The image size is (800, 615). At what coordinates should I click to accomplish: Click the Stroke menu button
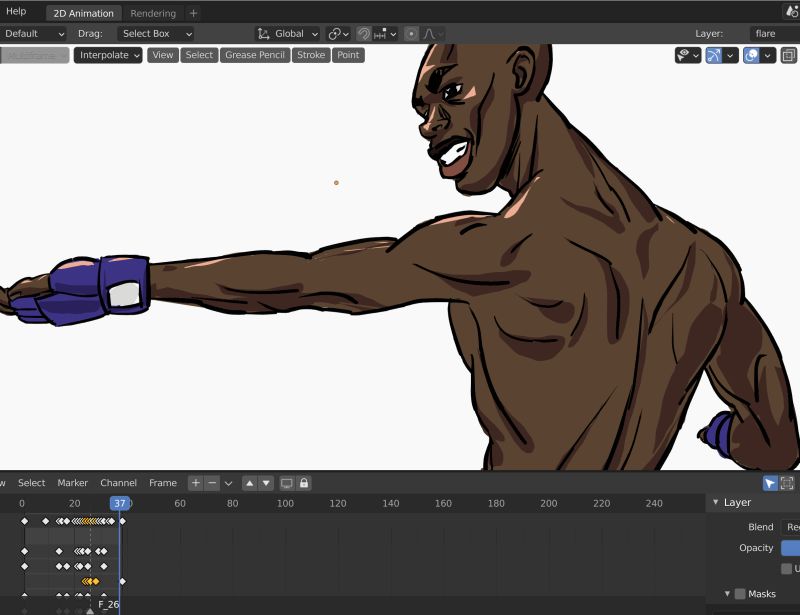311,55
